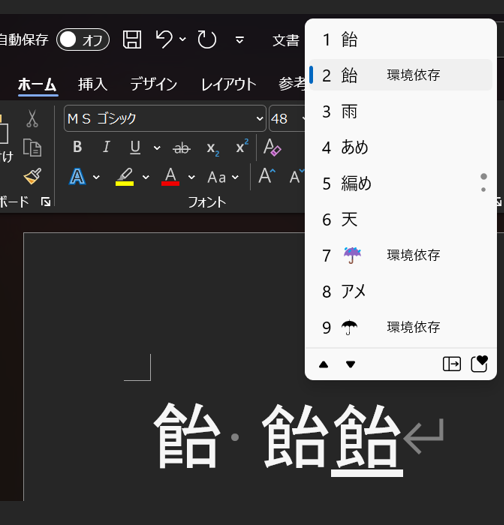
Task: Toggle Underline formatting
Action: coord(135,147)
